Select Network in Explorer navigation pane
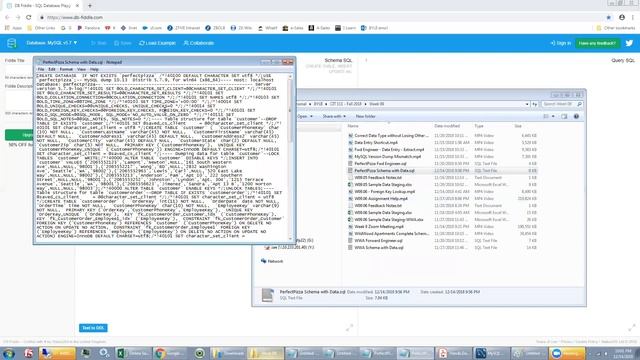This screenshot has width=640, height=360. click(272, 261)
